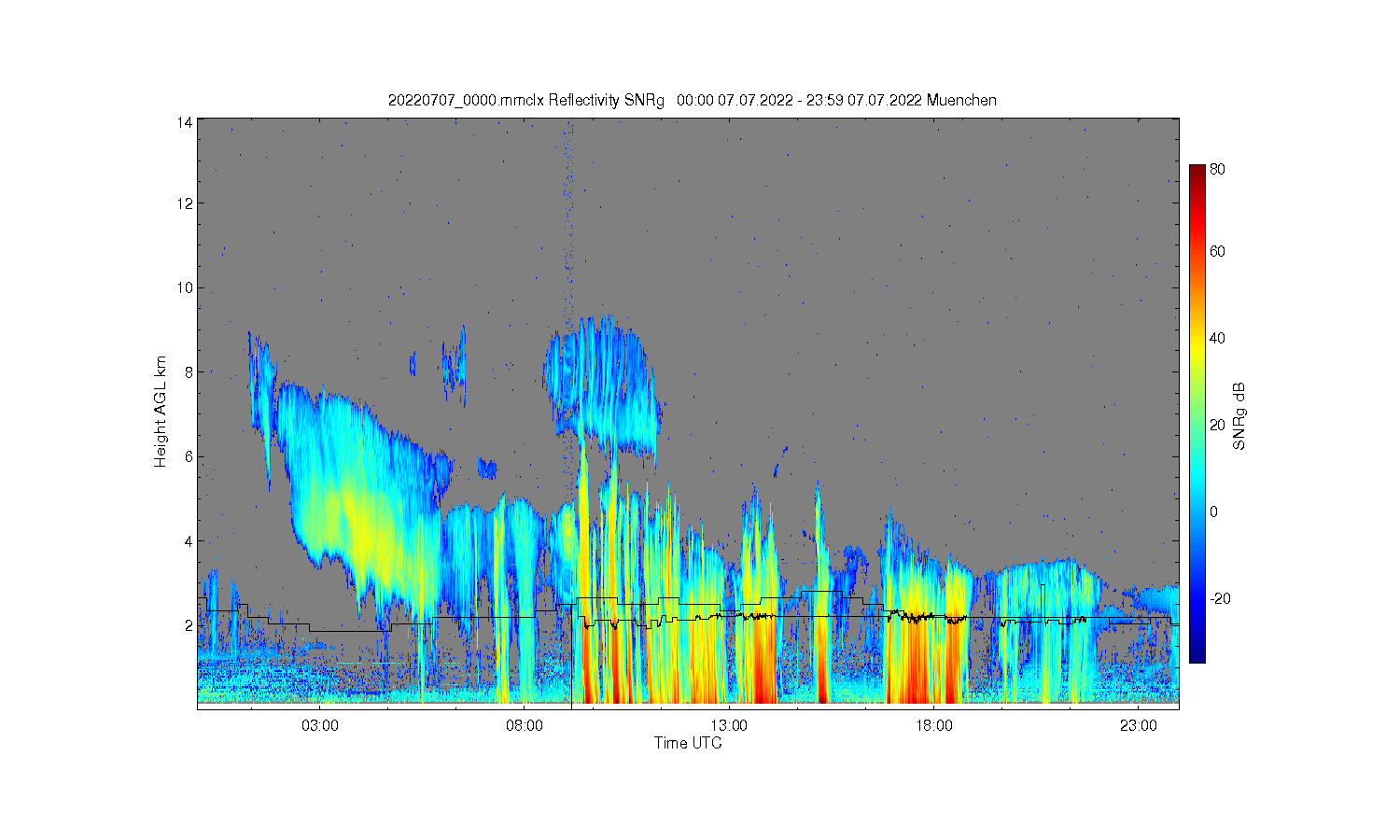Click the 23:00 time tick label
Image resolution: width=1400 pixels, height=840 pixels.
point(1138,726)
